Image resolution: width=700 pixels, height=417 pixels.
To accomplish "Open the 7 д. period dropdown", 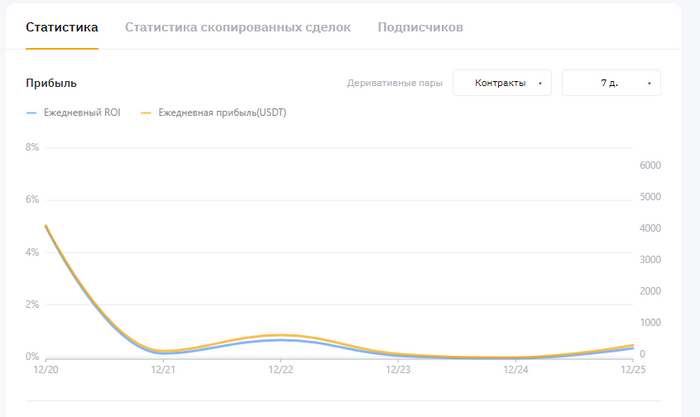I will 611,83.
